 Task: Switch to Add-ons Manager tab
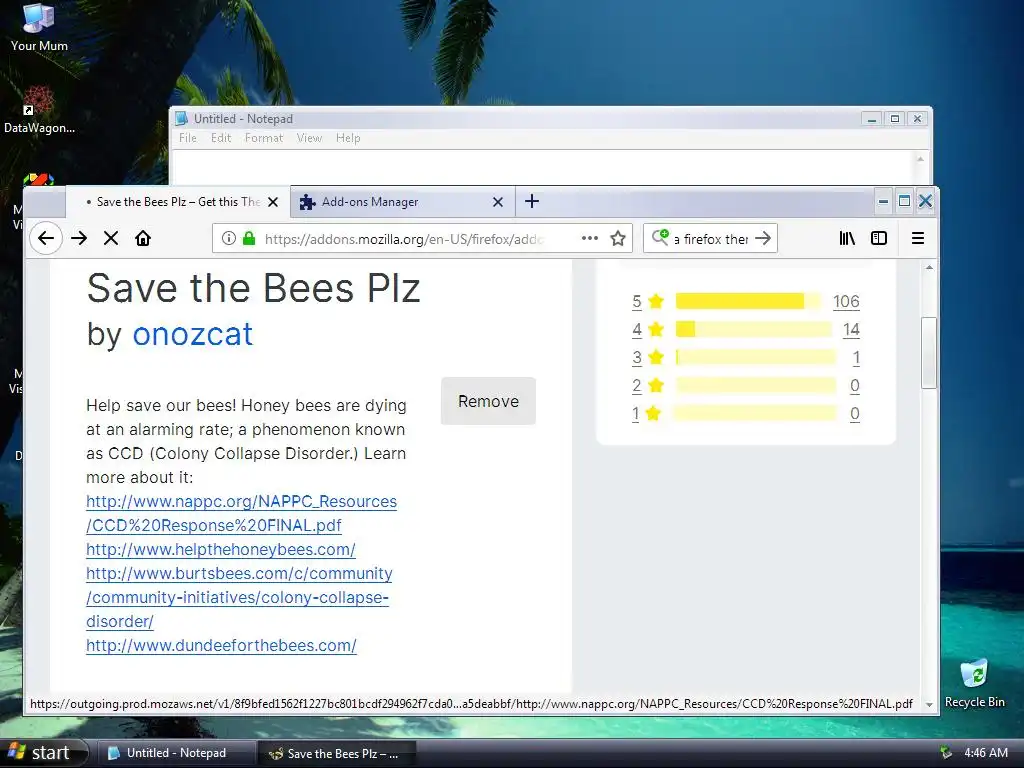tap(402, 202)
